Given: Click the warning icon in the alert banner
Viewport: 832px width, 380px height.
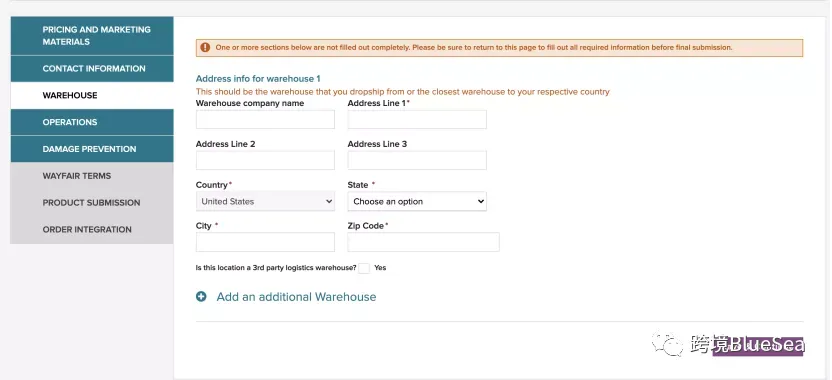Looking at the screenshot, I should coord(205,47).
